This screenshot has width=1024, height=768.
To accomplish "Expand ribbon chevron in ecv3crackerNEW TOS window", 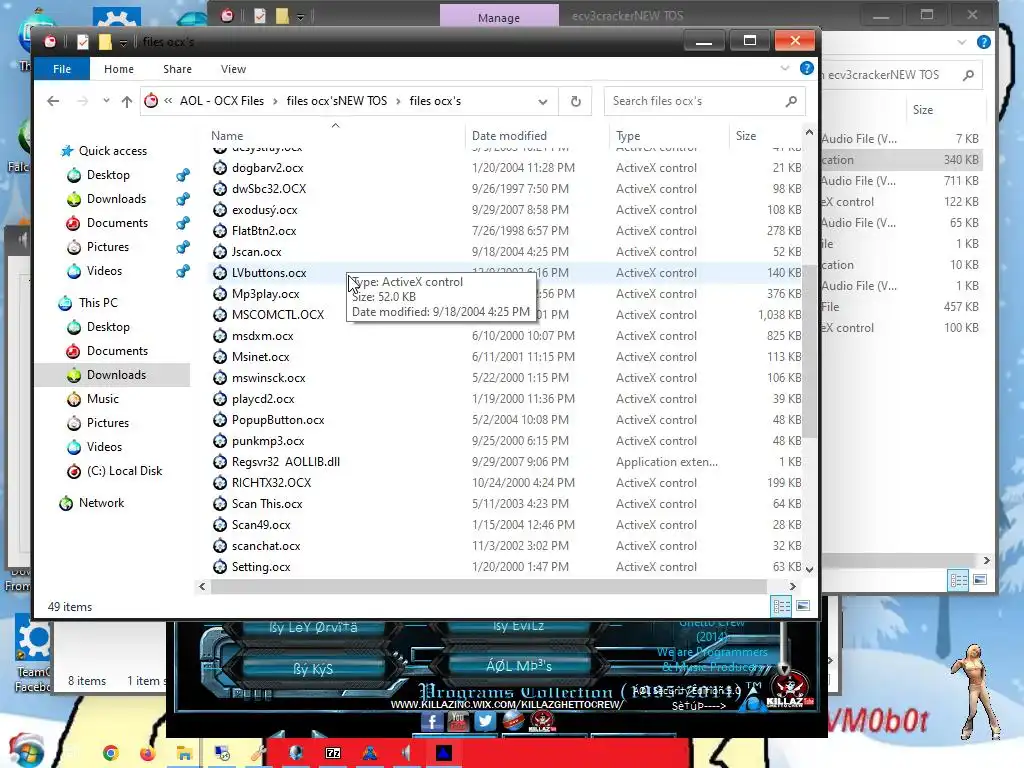I will tap(961, 42).
